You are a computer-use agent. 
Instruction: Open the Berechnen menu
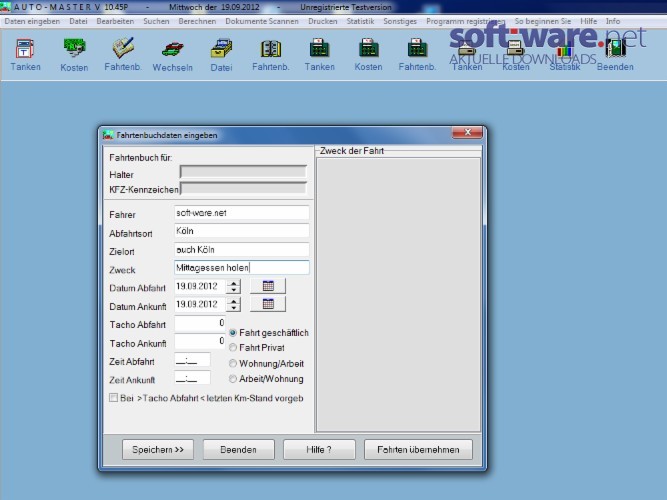click(x=197, y=21)
